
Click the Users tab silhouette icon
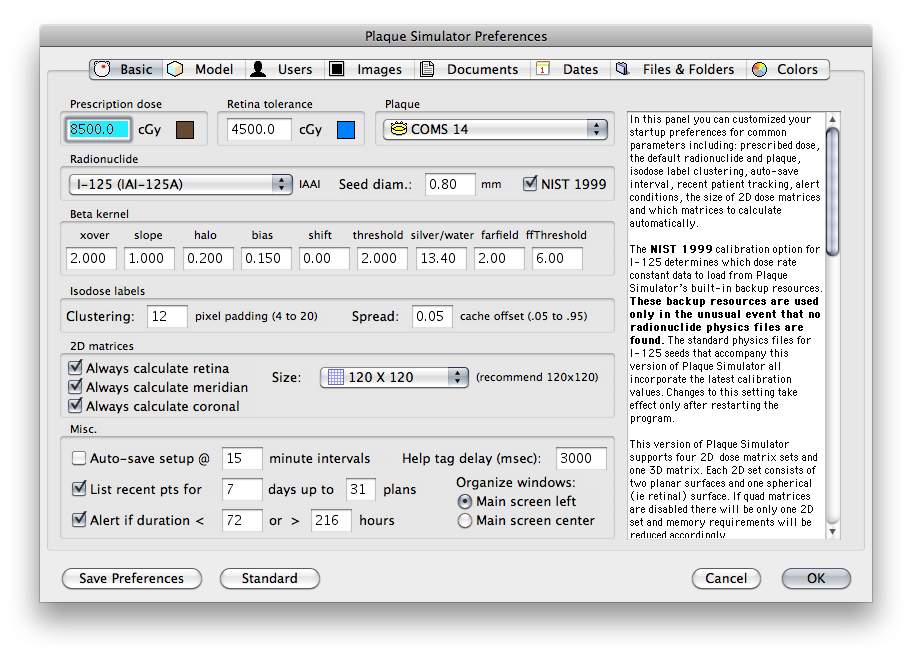(x=258, y=69)
